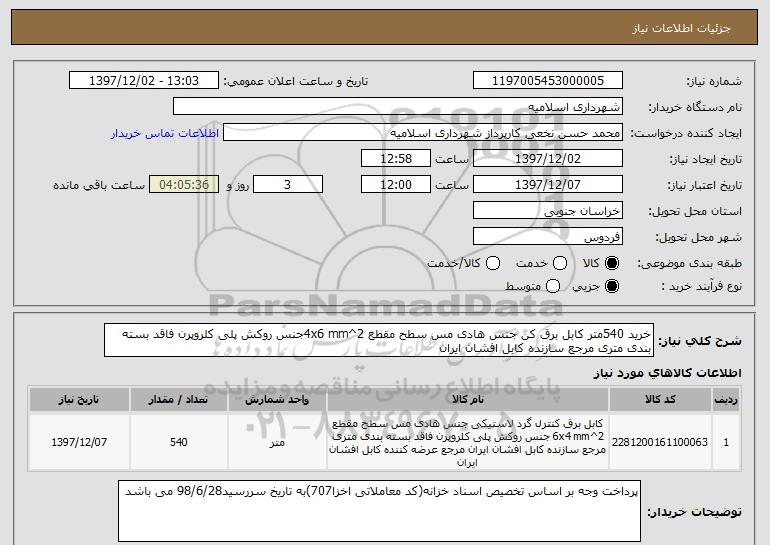Click the تاریخ نیاز column header
This screenshot has width=770, height=545.
[79, 400]
